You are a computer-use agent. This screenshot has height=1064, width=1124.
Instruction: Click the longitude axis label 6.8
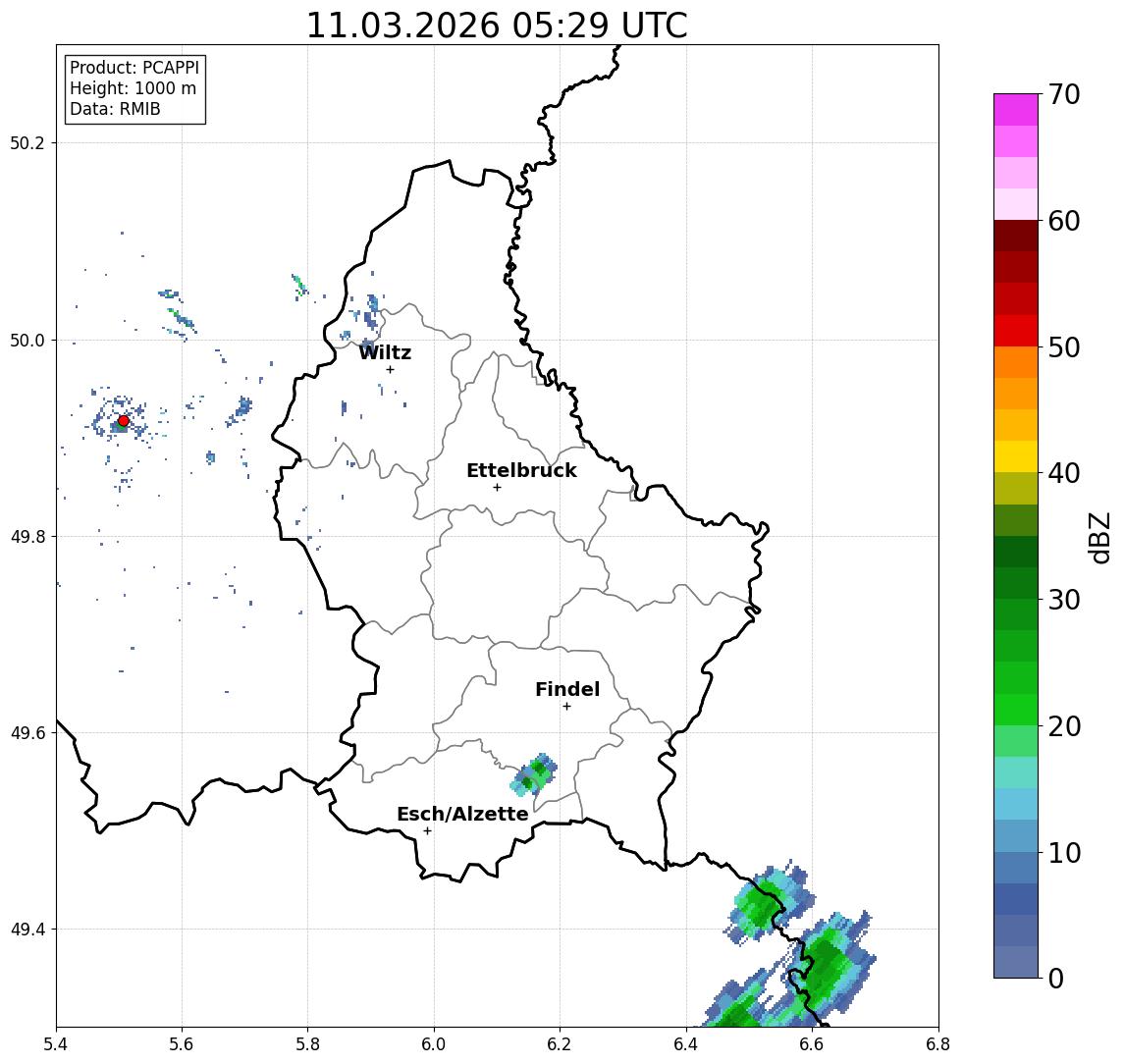pyautogui.click(x=938, y=1043)
